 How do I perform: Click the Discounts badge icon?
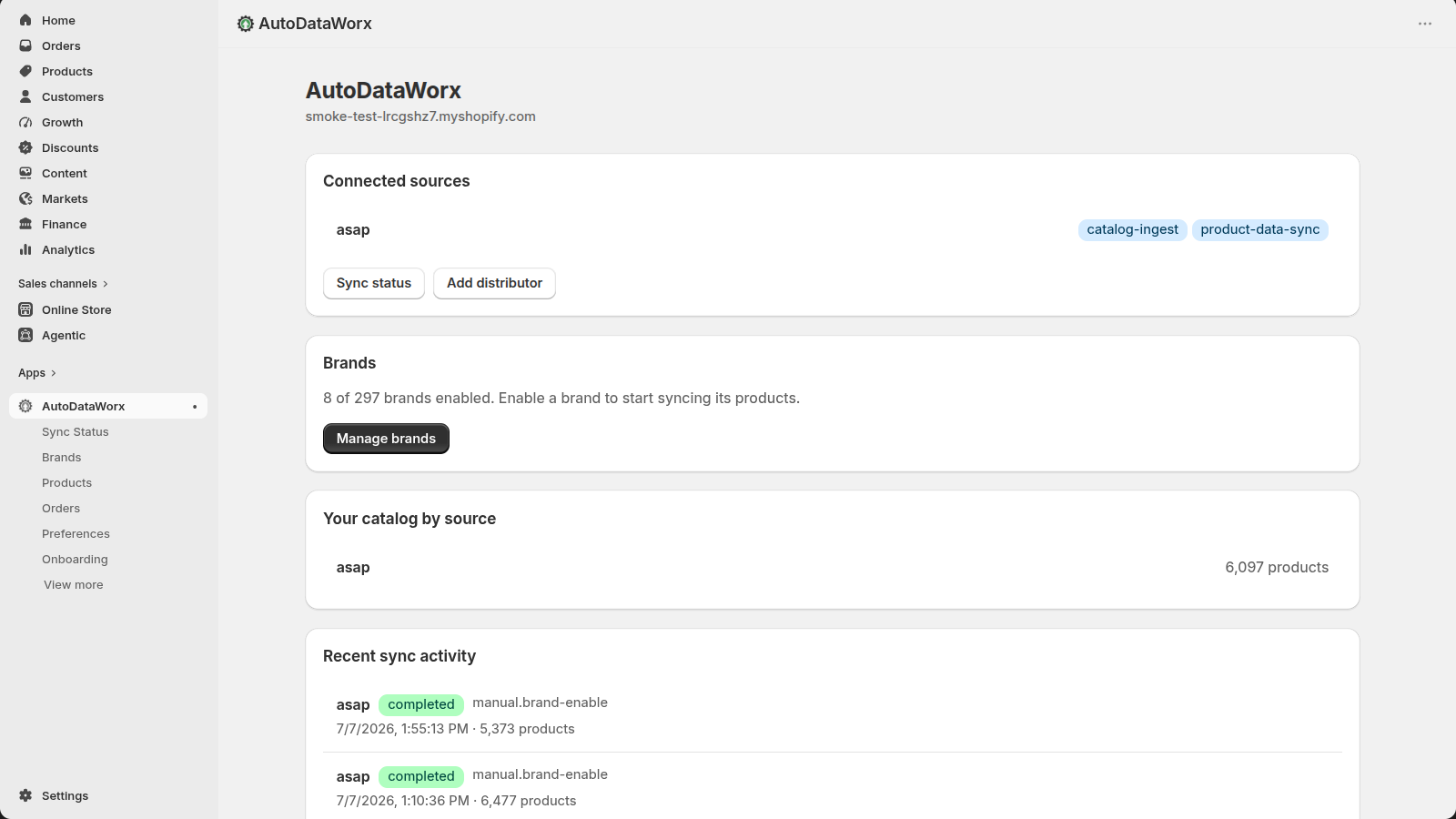point(25,147)
